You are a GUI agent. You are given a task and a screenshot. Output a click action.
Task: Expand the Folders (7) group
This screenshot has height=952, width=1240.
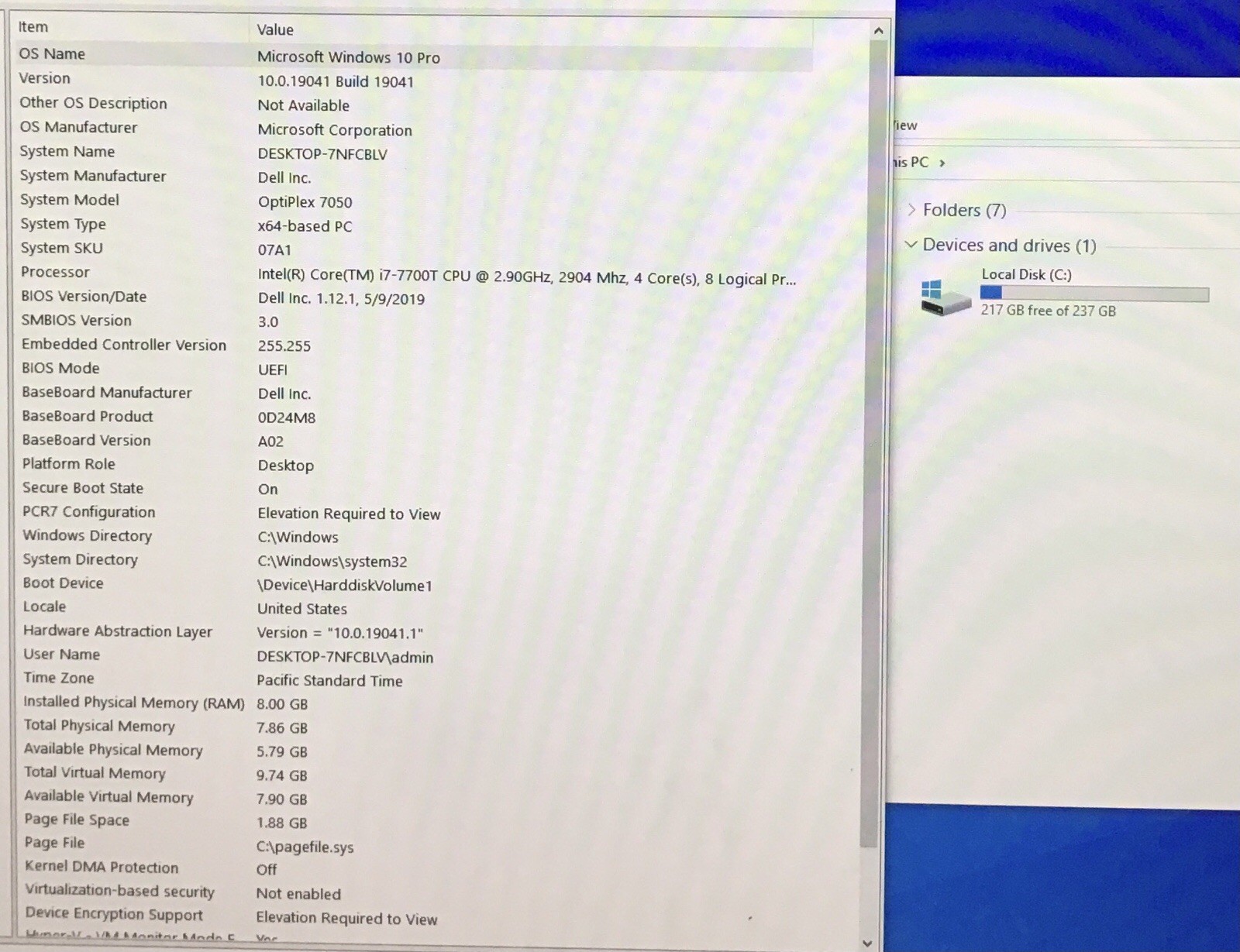pyautogui.click(x=912, y=210)
